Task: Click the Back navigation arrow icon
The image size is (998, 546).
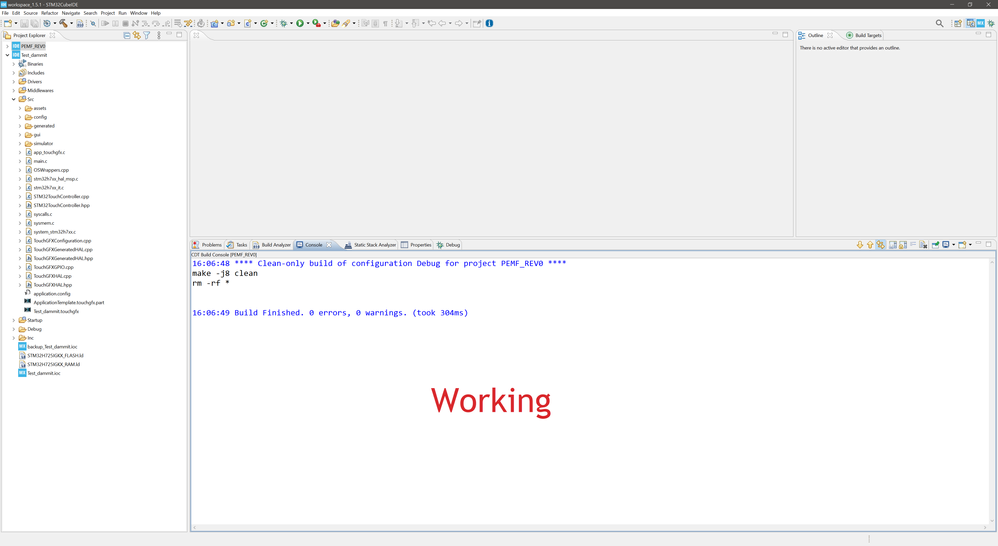Action: coord(442,23)
